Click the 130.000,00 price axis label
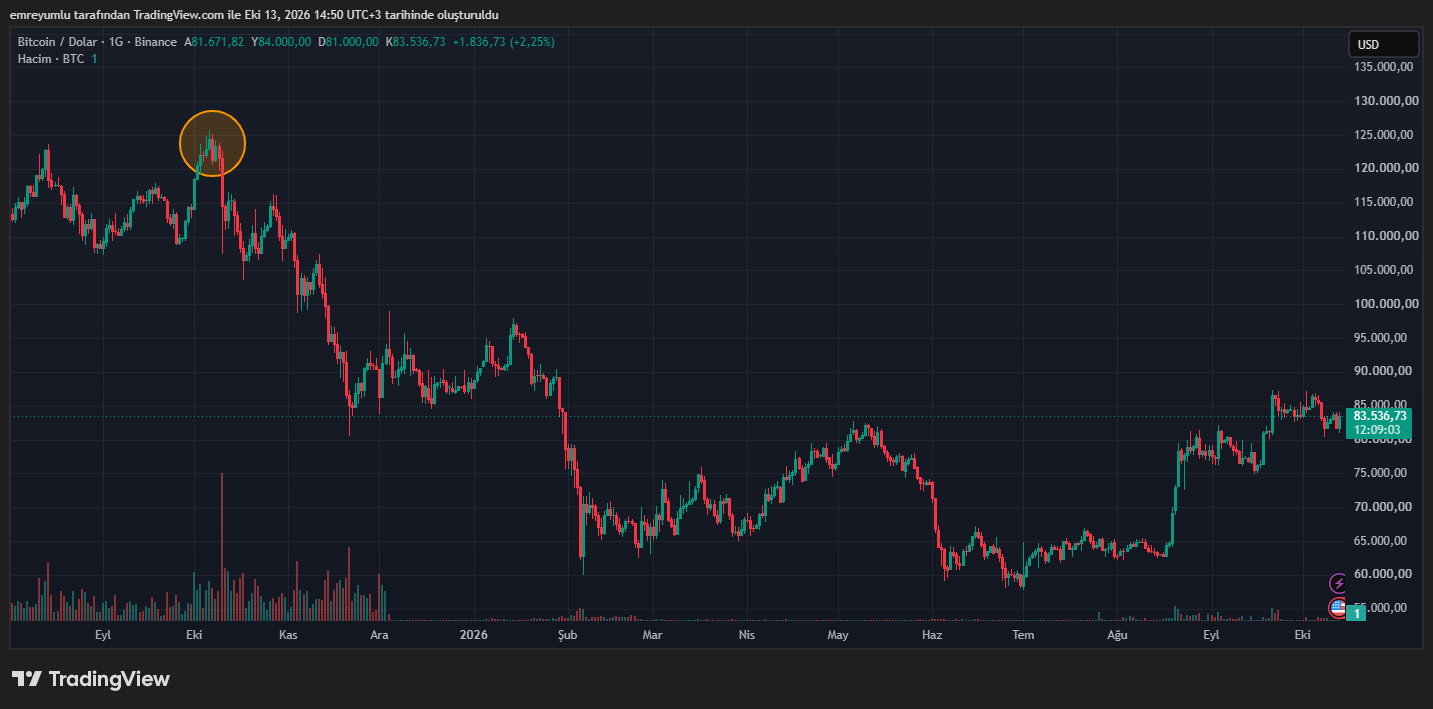Screen dimensions: 1433x709 pyautogui.click(x=1384, y=101)
